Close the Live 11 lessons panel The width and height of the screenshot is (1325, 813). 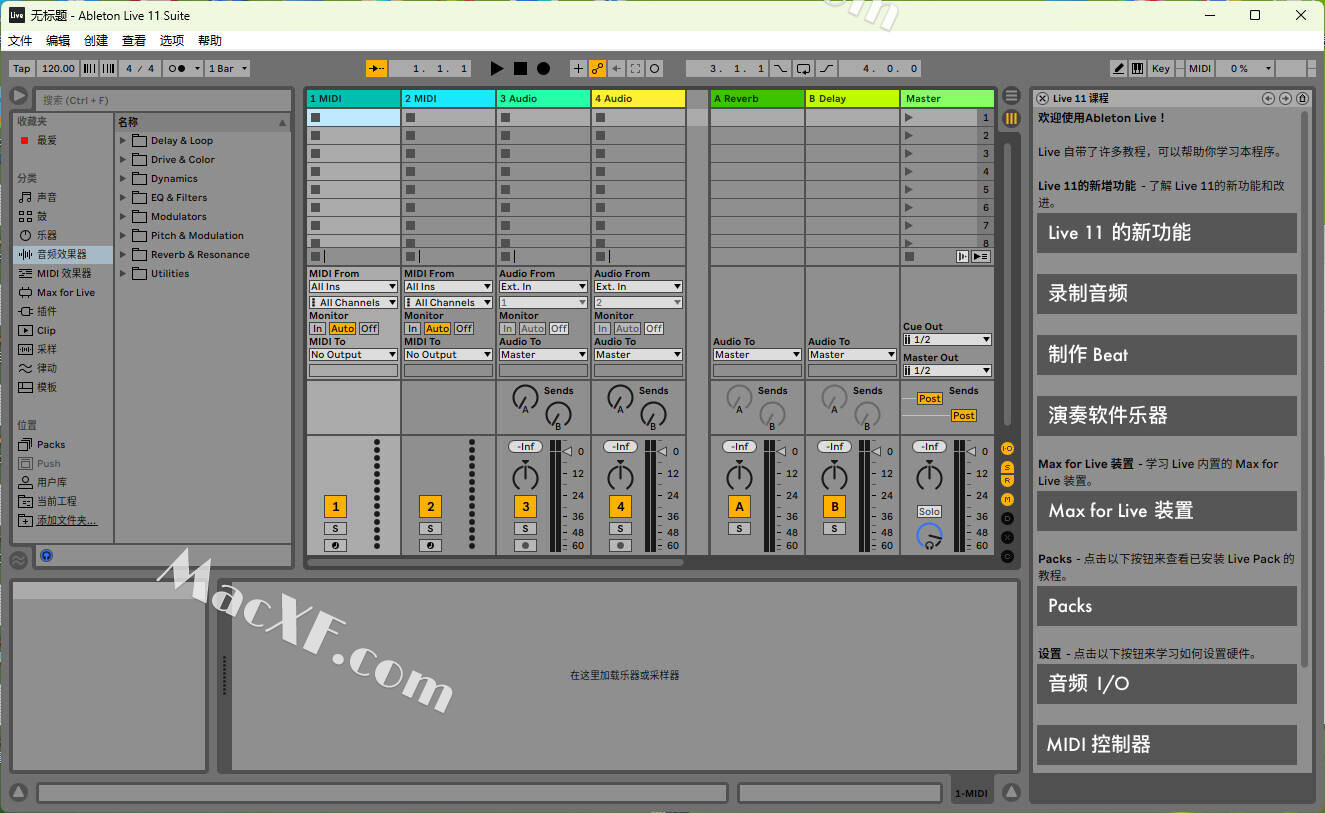coord(1042,98)
